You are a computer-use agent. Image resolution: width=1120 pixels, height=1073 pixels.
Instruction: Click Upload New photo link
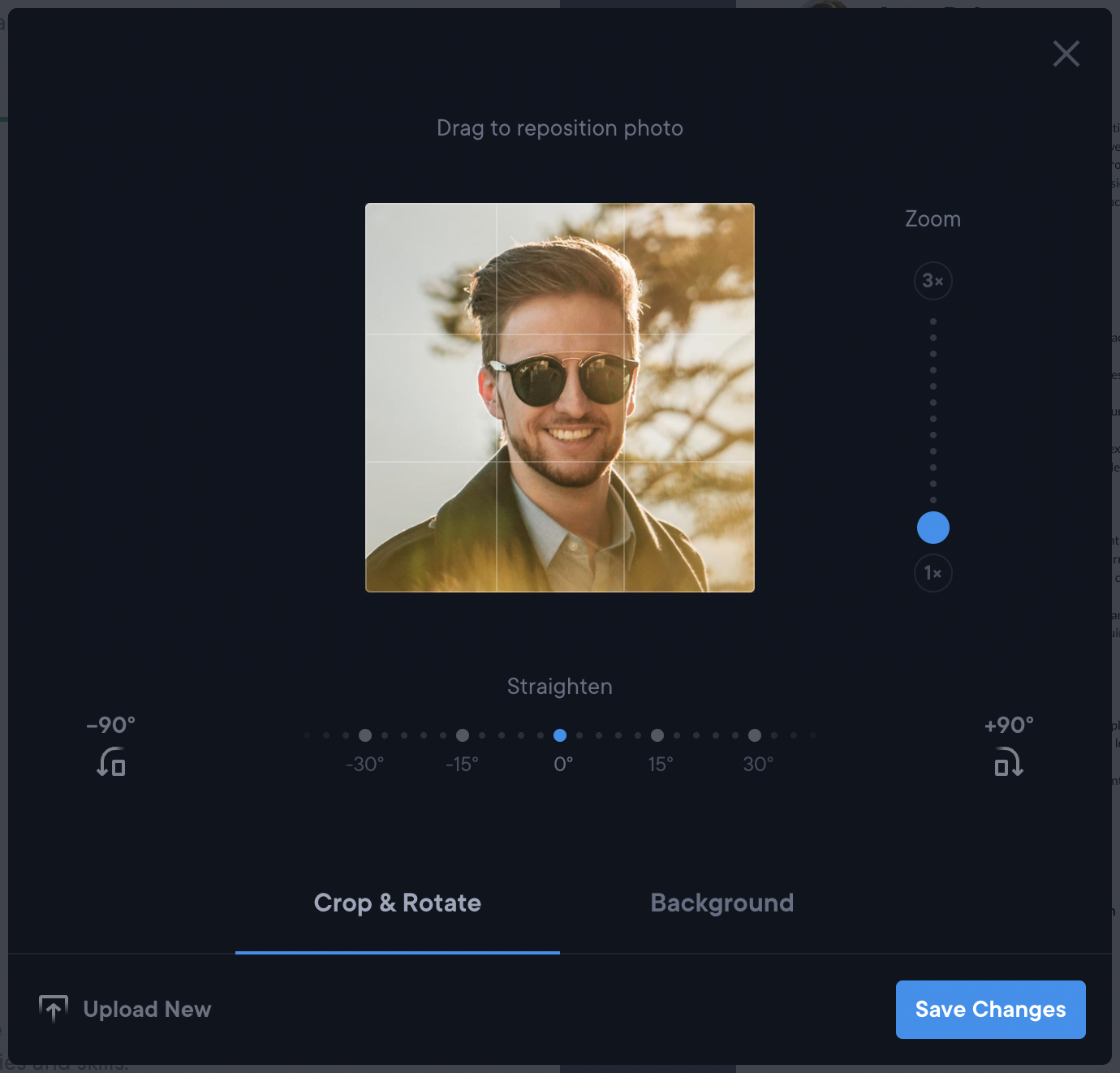click(x=147, y=1009)
